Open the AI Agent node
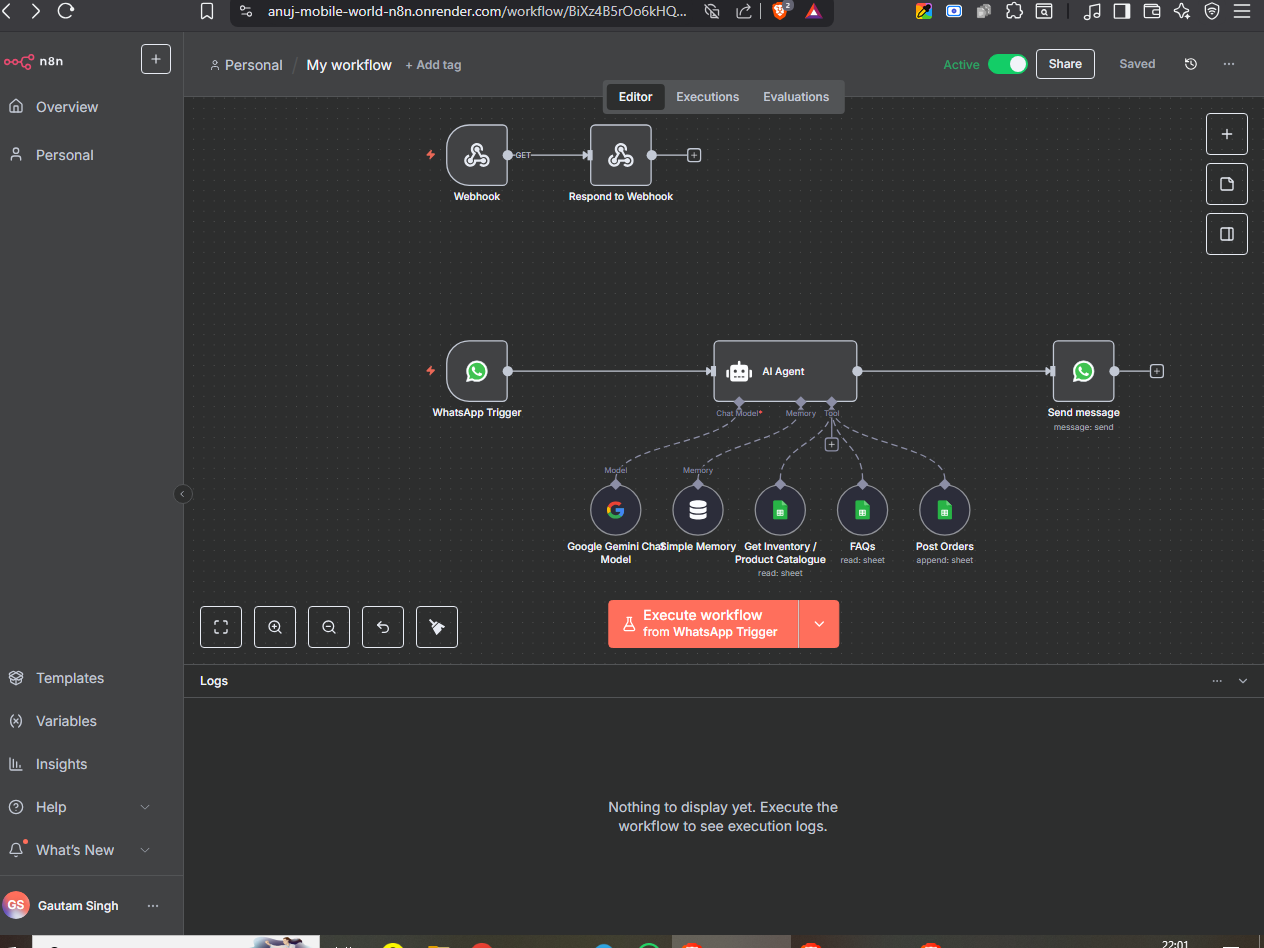 784,372
